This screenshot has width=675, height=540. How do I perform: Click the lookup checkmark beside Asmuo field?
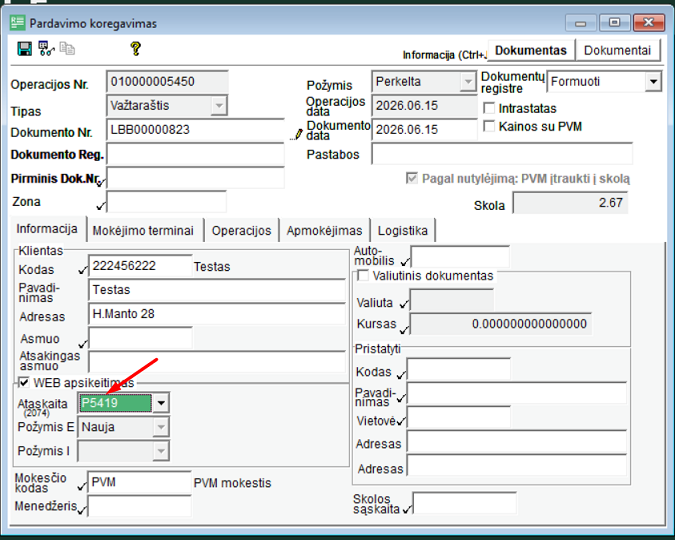click(x=83, y=344)
